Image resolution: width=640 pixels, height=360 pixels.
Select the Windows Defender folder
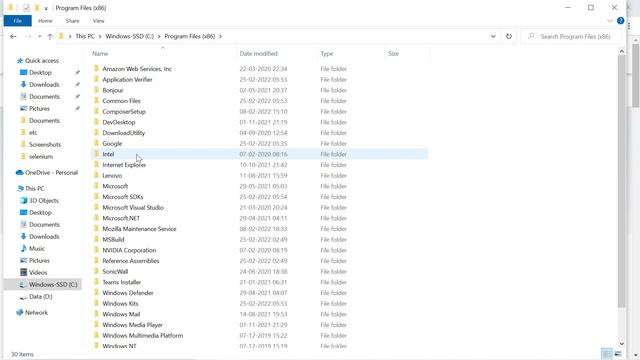point(128,293)
